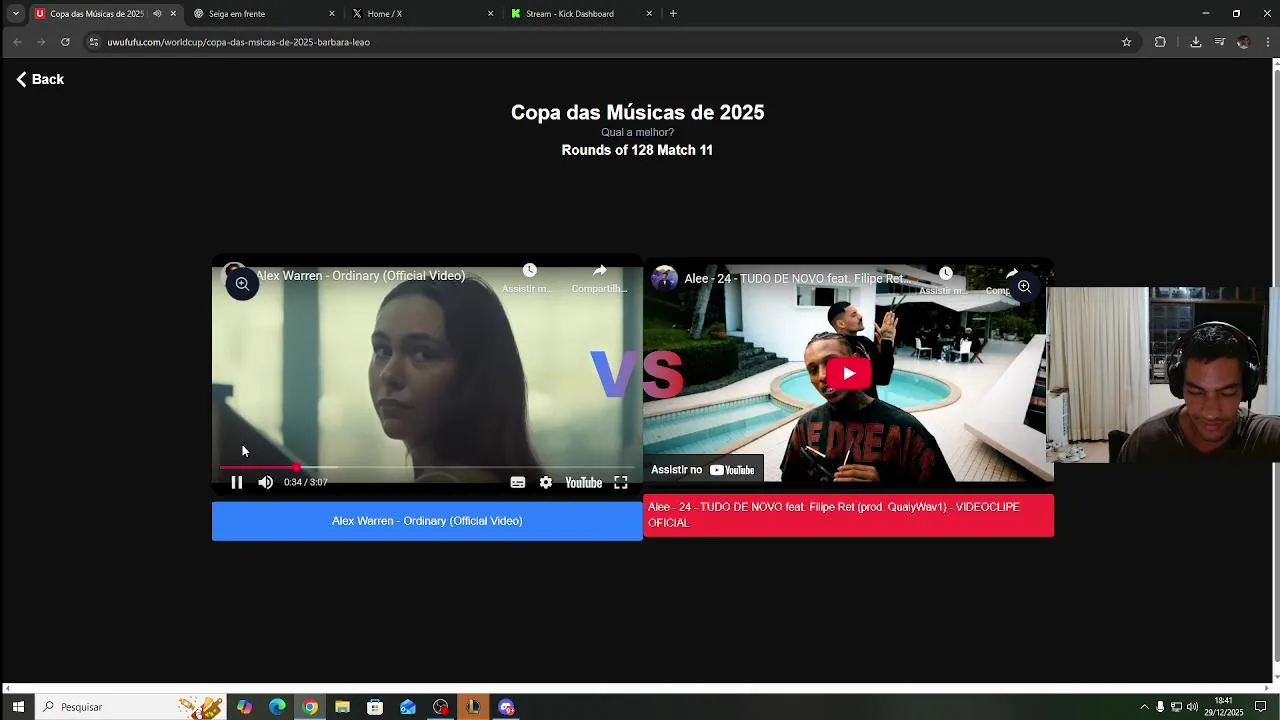Zoom the left video with magnifier icon
This screenshot has width=1280, height=720.
click(x=242, y=284)
